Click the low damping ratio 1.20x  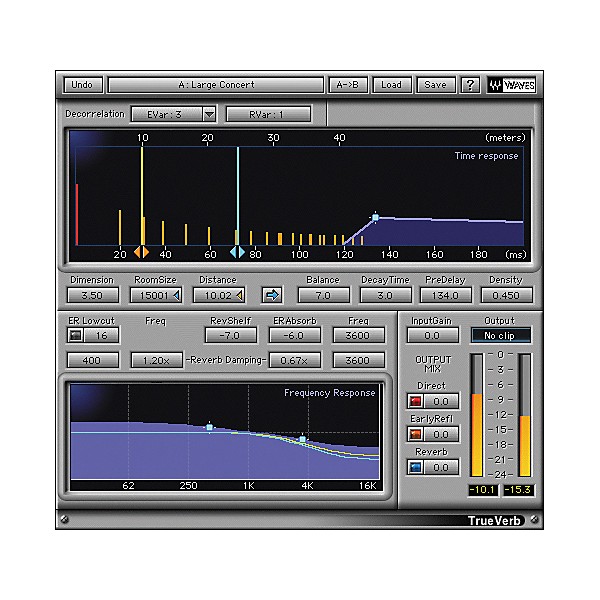[156, 360]
